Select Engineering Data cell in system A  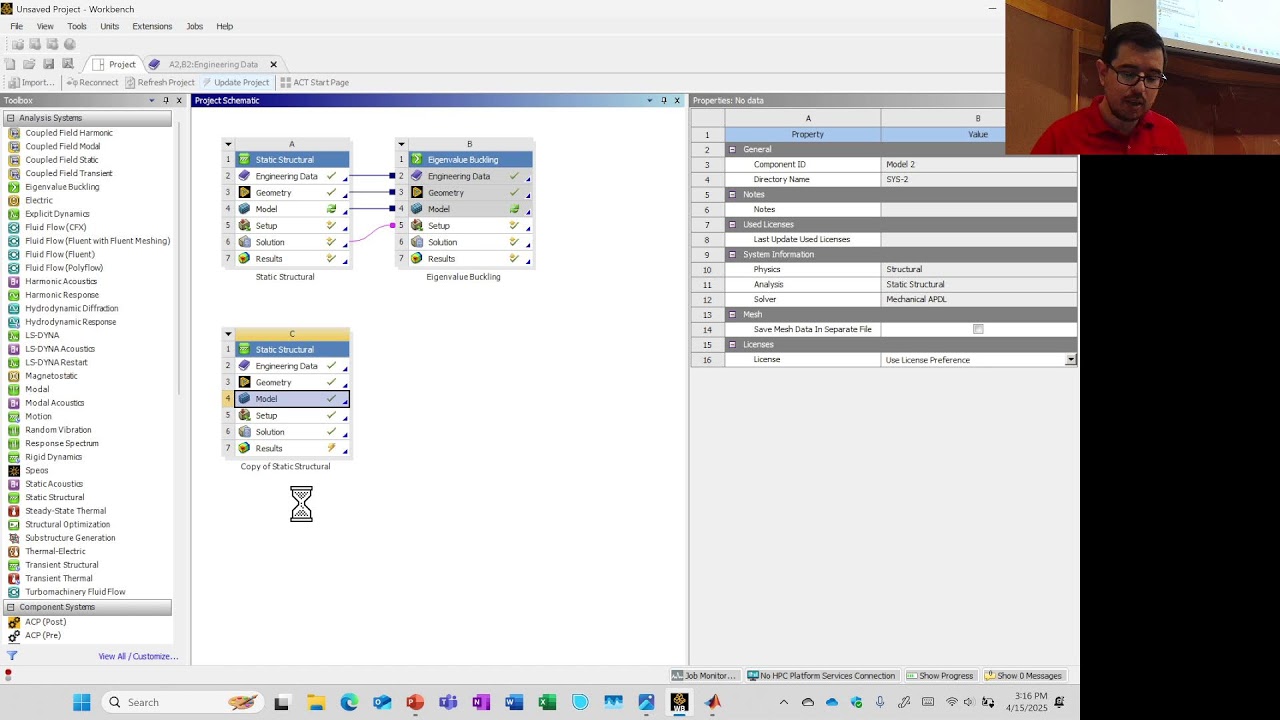pyautogui.click(x=292, y=176)
